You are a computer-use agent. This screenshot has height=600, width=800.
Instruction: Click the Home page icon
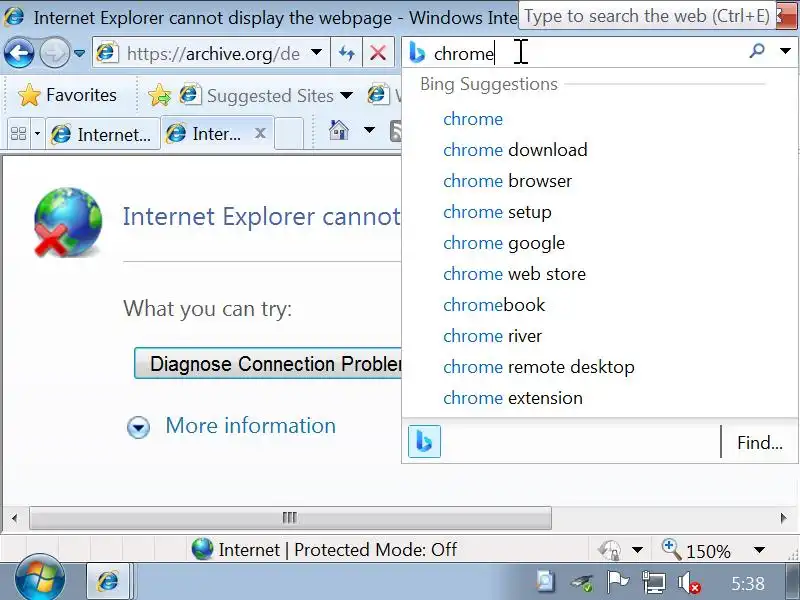pyautogui.click(x=339, y=130)
